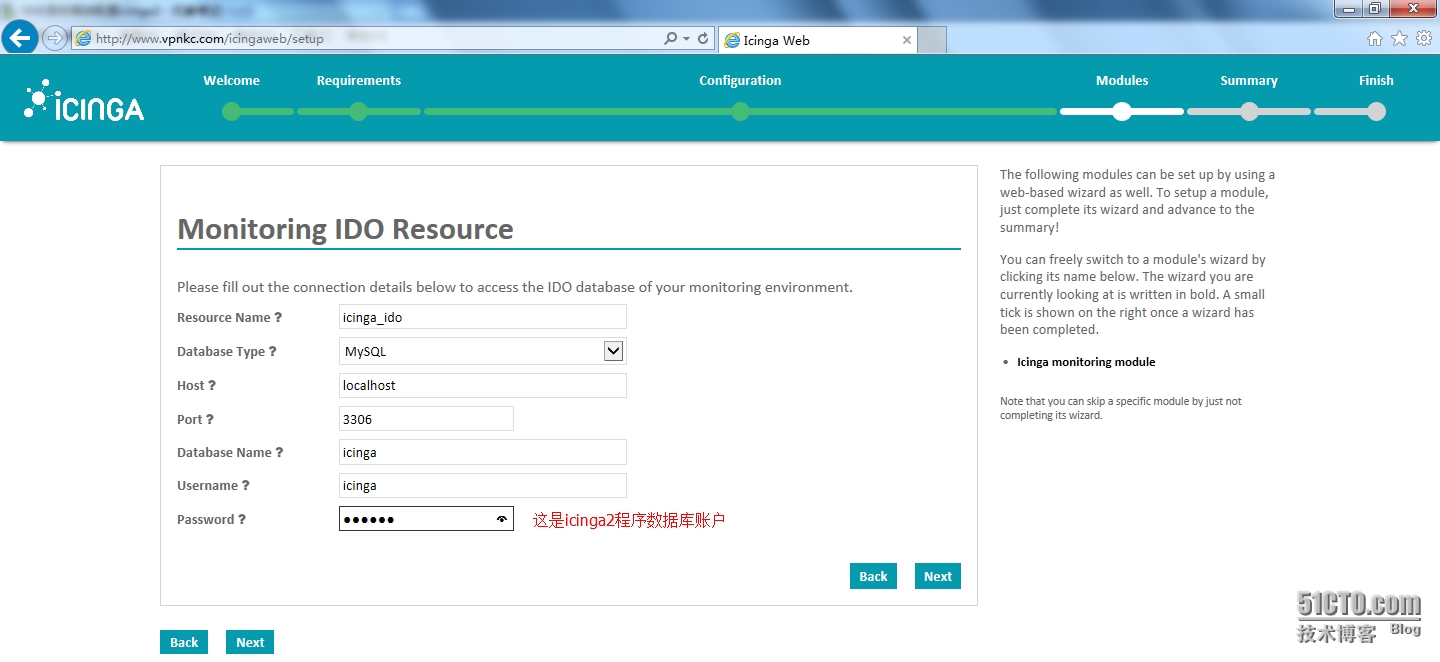The image size is (1440, 662).
Task: Click the Next button inside the form
Action: (x=938, y=576)
